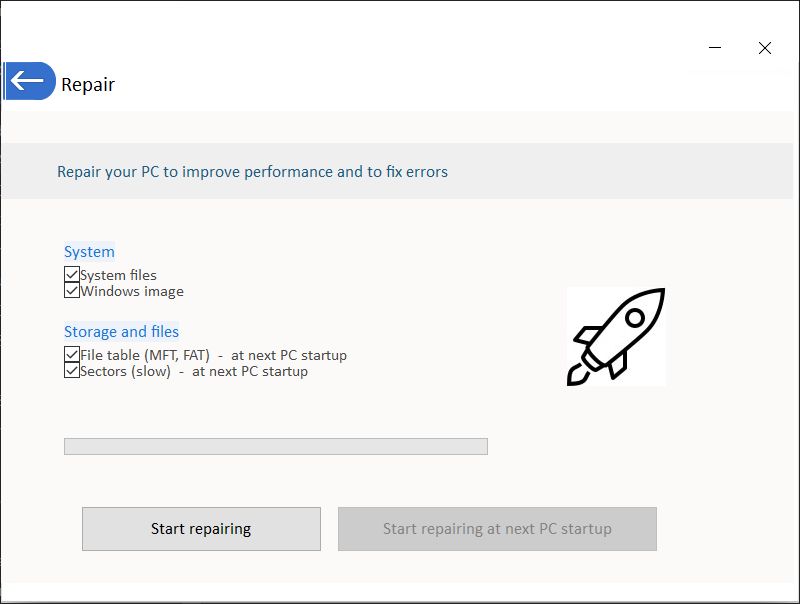Close the Repair window

click(765, 48)
